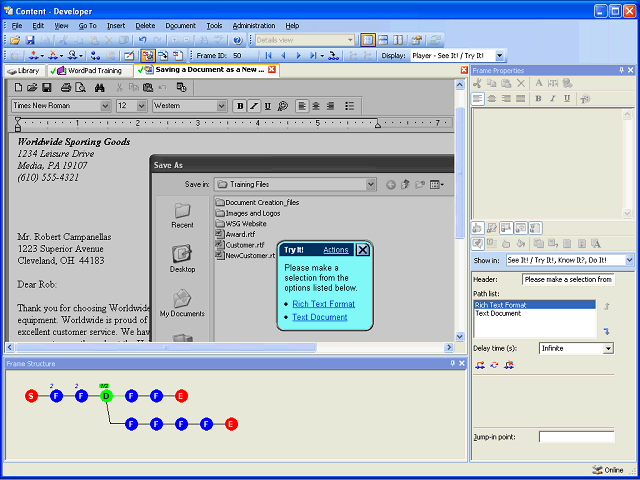
Task: Close the Try It! bubble
Action: (x=362, y=250)
